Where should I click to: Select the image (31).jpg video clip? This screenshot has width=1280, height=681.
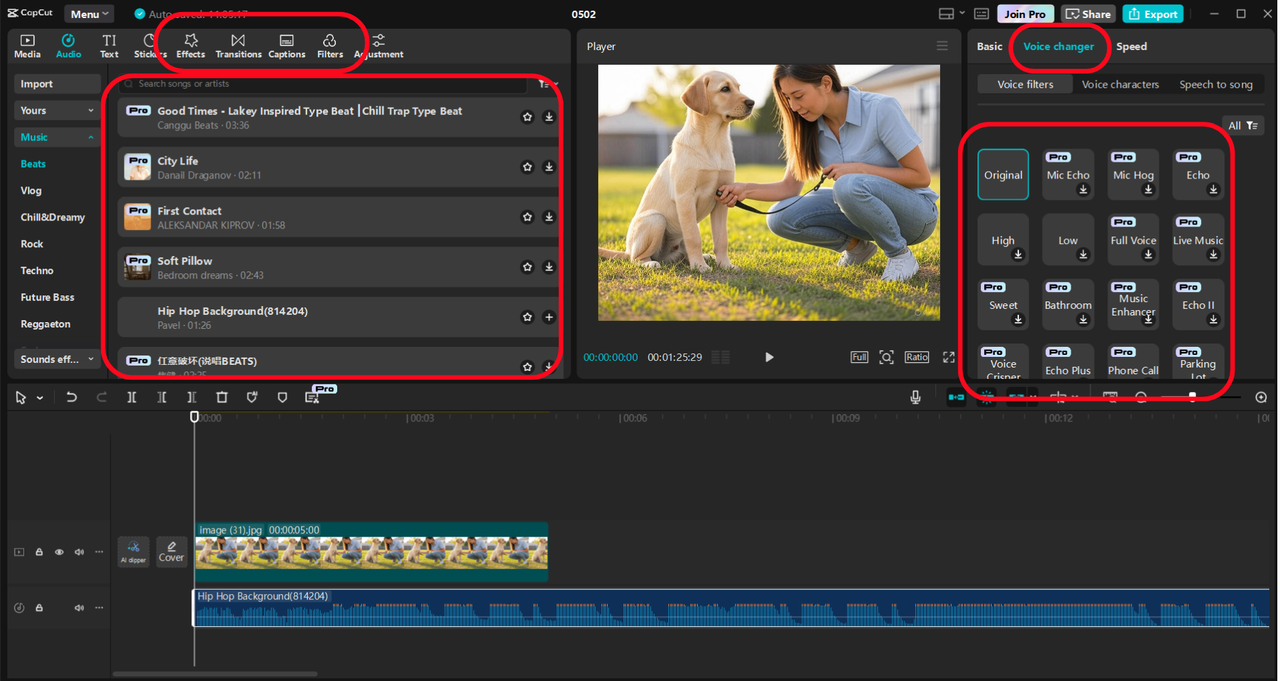click(371, 551)
